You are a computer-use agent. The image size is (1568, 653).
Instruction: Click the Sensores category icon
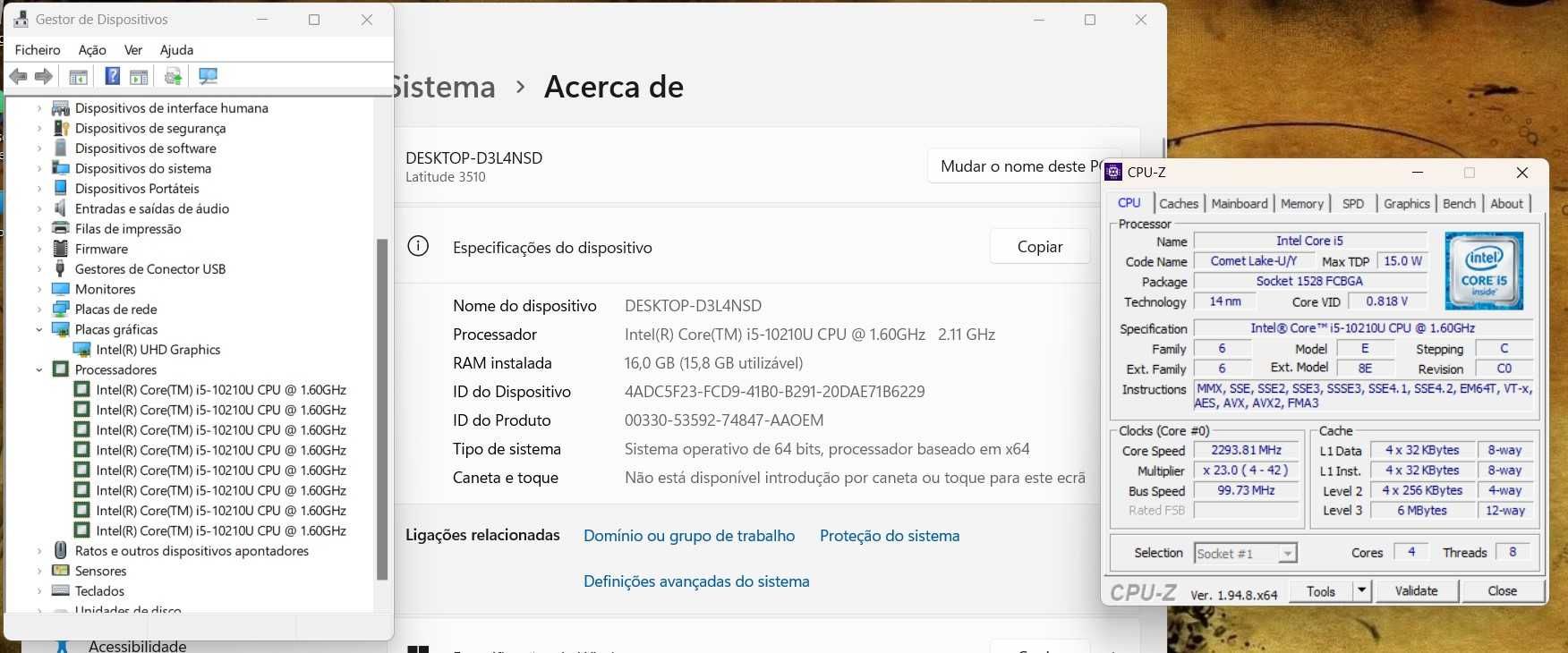point(61,571)
